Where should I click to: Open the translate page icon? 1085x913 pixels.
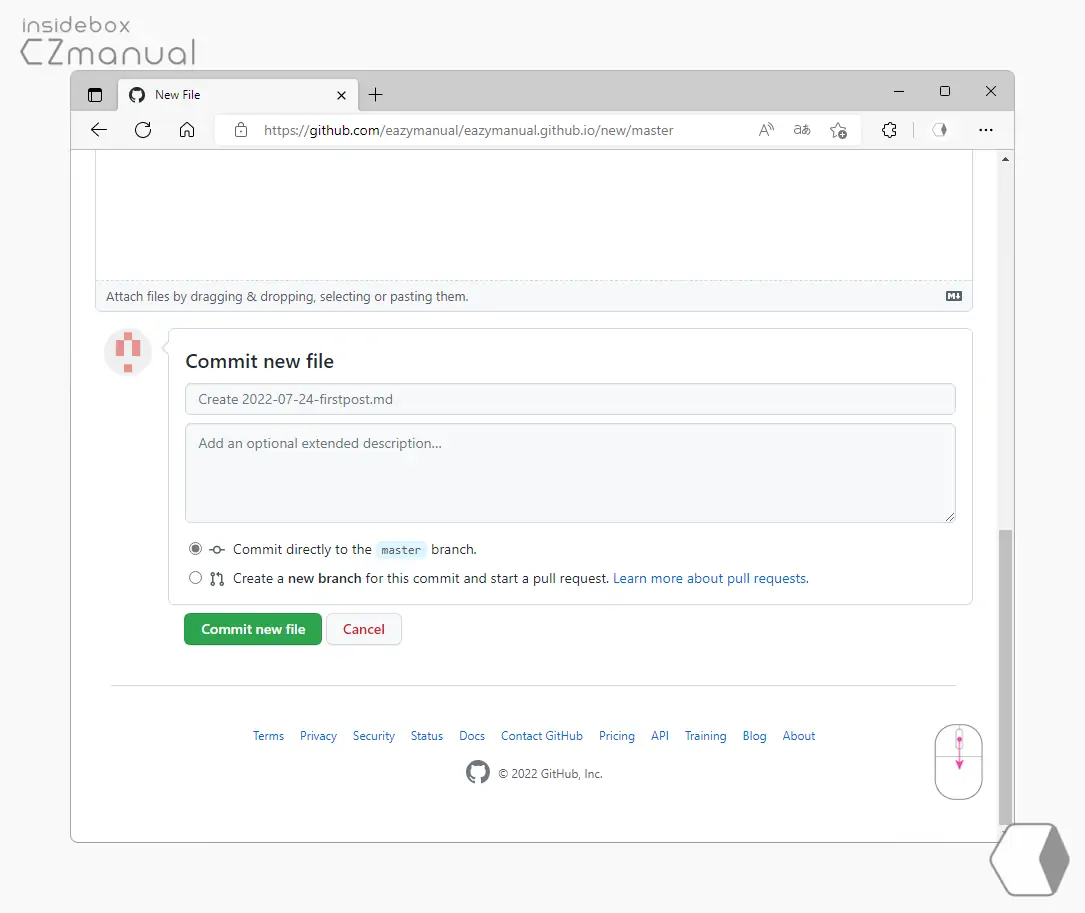(x=802, y=129)
